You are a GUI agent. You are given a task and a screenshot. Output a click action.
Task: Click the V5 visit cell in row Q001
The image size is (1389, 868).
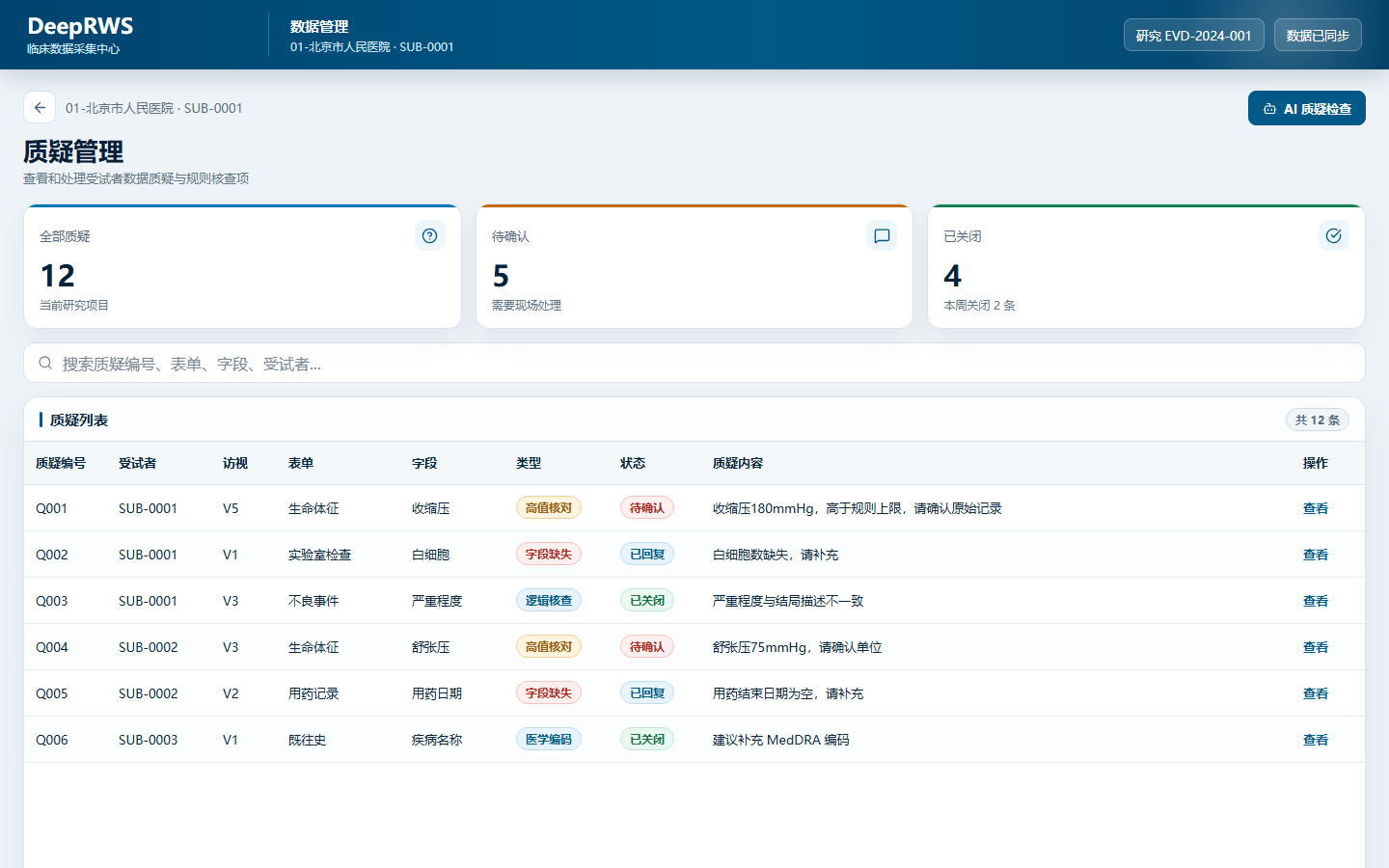click(x=231, y=508)
